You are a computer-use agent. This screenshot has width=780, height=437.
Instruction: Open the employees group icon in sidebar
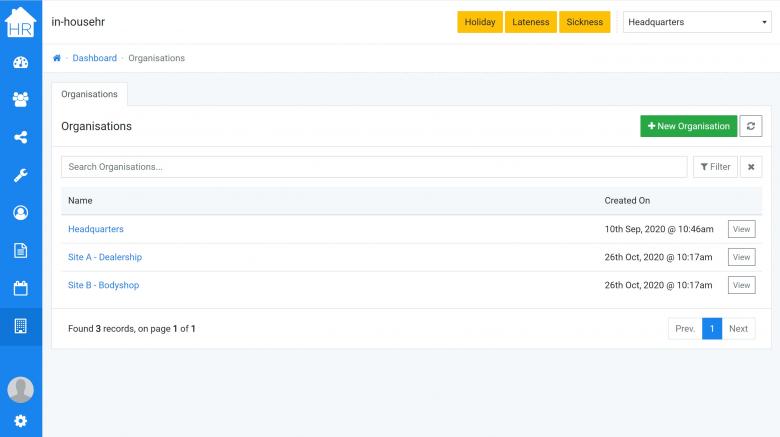[x=20, y=99]
